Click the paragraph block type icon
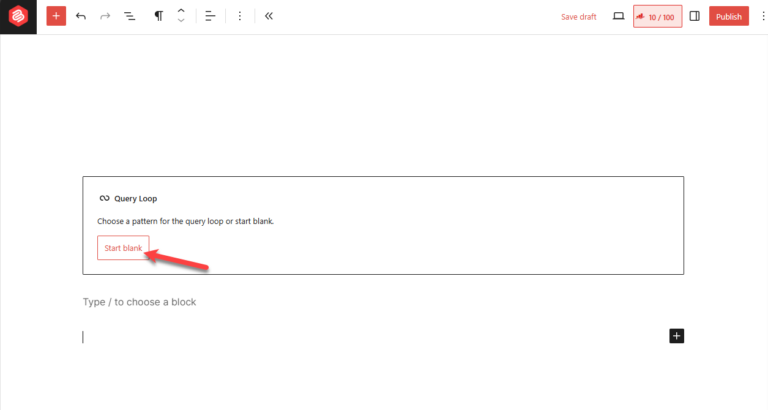Image resolution: width=768 pixels, height=410 pixels. (159, 17)
